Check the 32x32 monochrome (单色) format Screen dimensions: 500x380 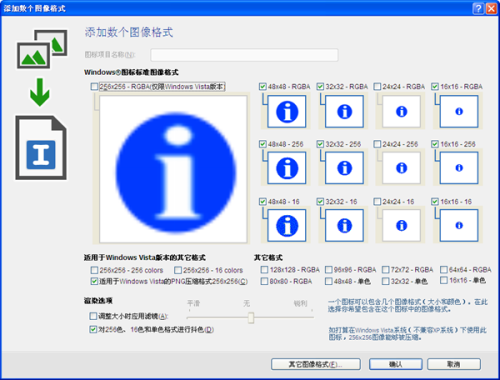click(x=386, y=281)
